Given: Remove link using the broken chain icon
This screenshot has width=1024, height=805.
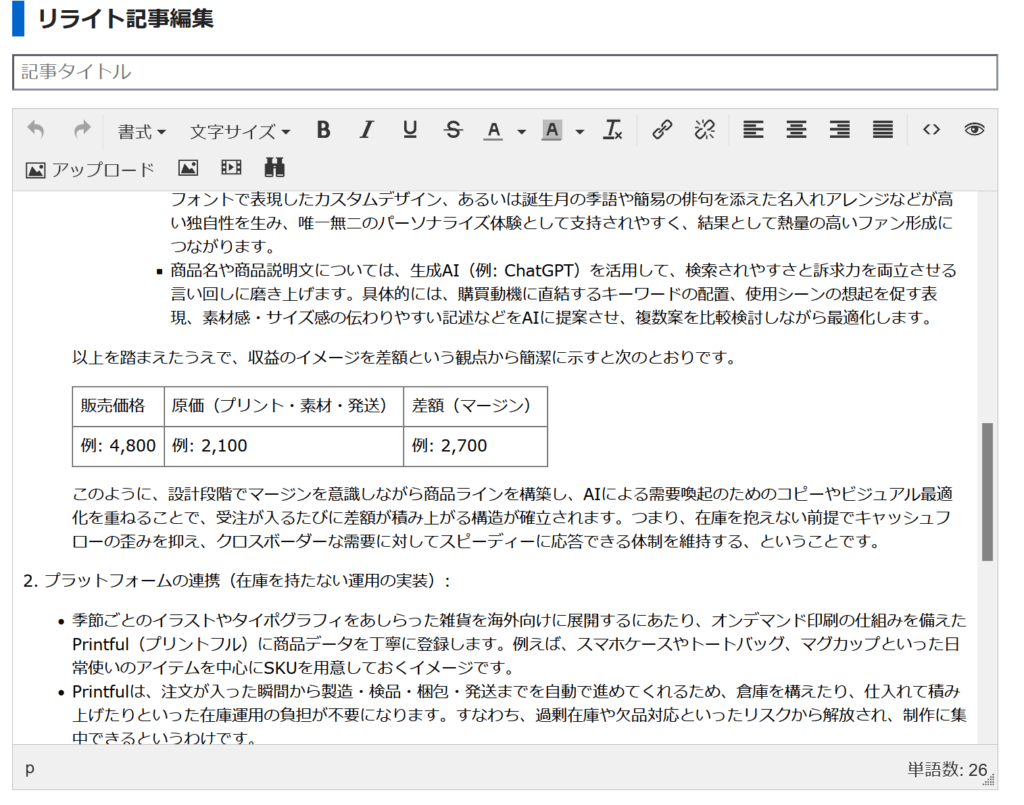Looking at the screenshot, I should coord(705,130).
